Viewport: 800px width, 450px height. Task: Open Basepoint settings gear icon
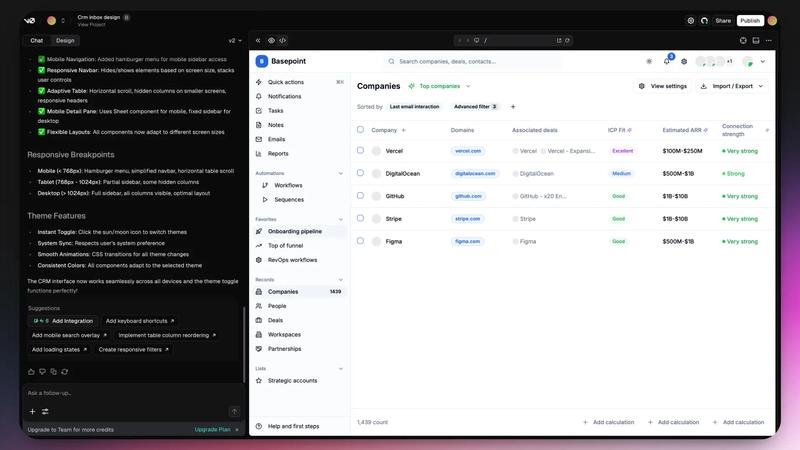[x=684, y=61]
